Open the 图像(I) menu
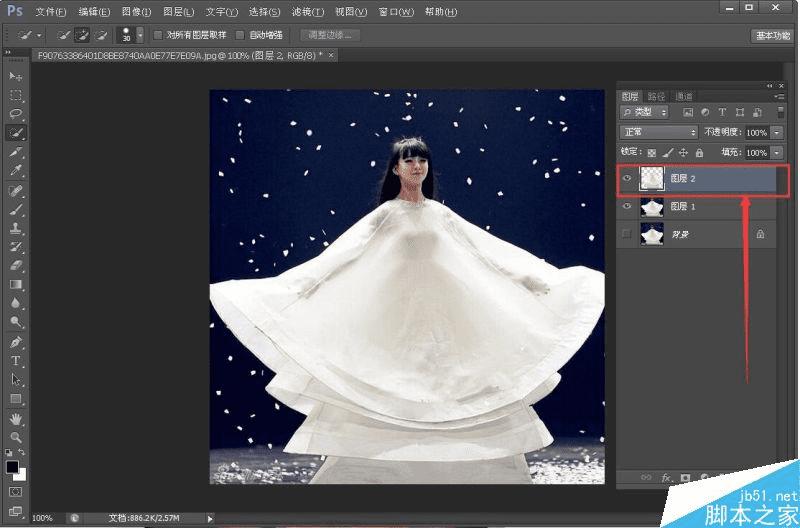 [137, 11]
